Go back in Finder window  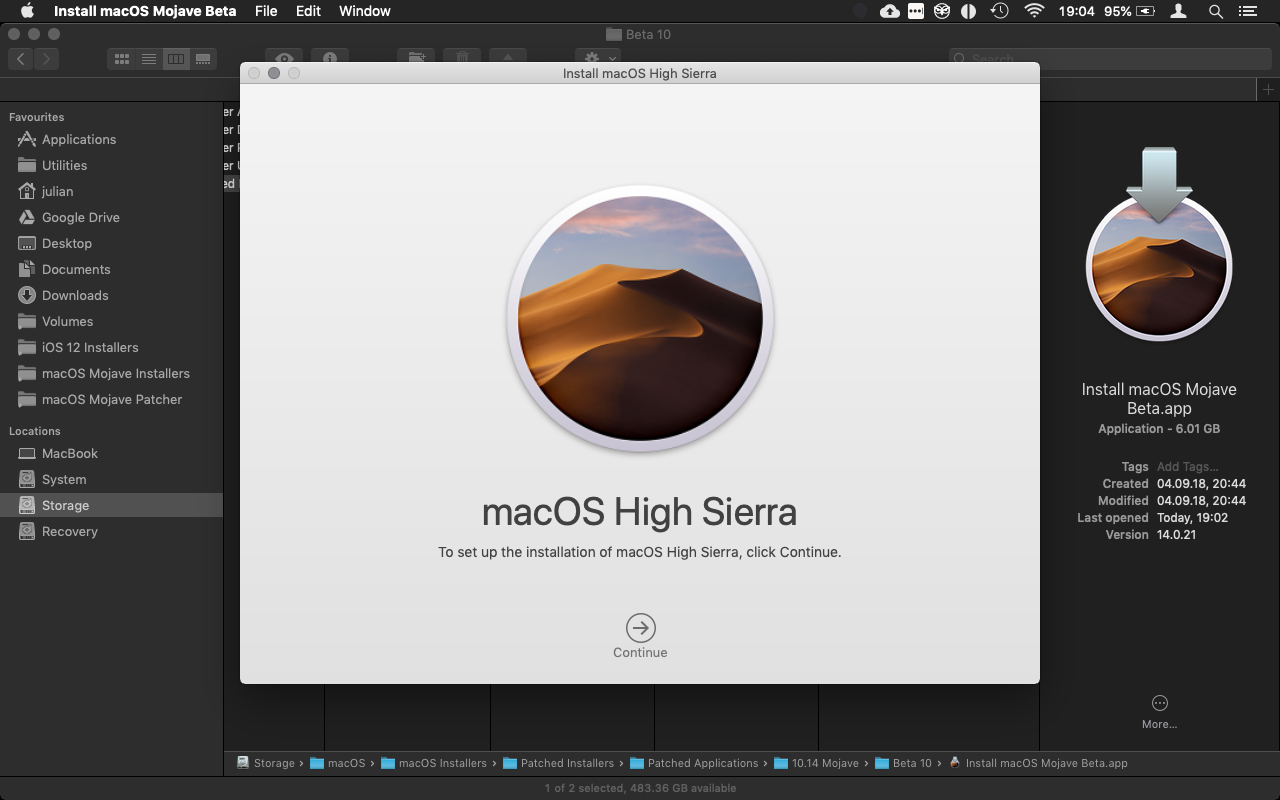pyautogui.click(x=21, y=59)
